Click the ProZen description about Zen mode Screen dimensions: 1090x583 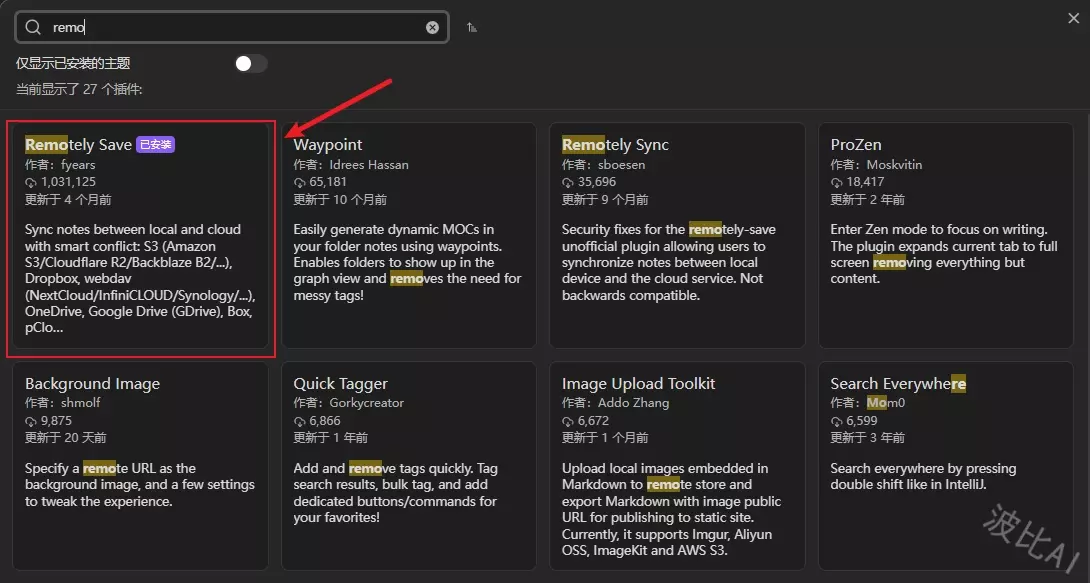pyautogui.click(x=944, y=254)
